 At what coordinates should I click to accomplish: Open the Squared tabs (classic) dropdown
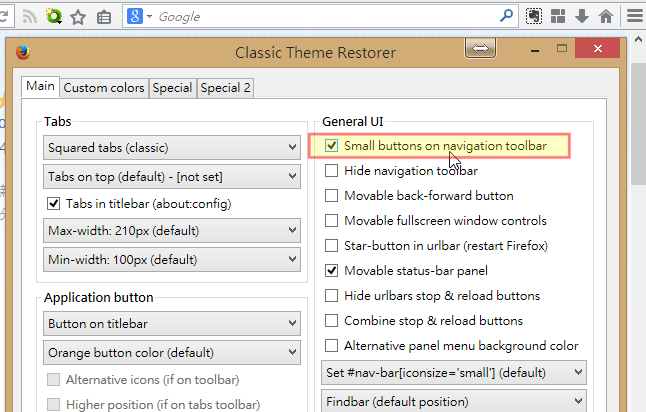[x=172, y=147]
